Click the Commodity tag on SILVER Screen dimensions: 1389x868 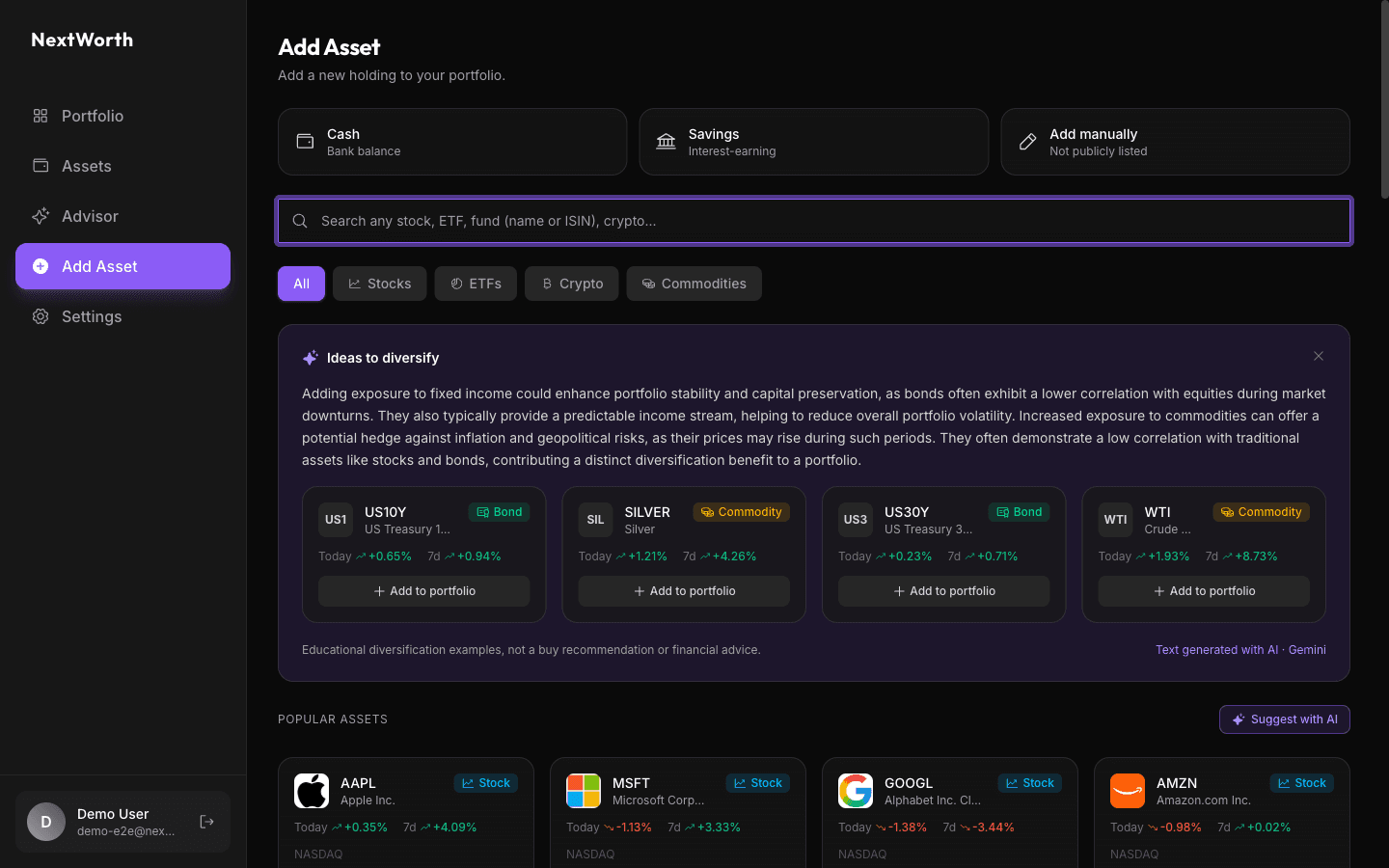[x=742, y=512]
